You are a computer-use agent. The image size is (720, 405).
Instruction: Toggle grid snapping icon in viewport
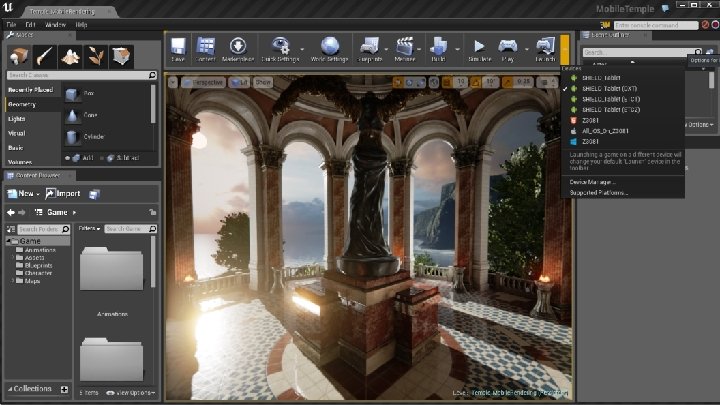point(447,82)
